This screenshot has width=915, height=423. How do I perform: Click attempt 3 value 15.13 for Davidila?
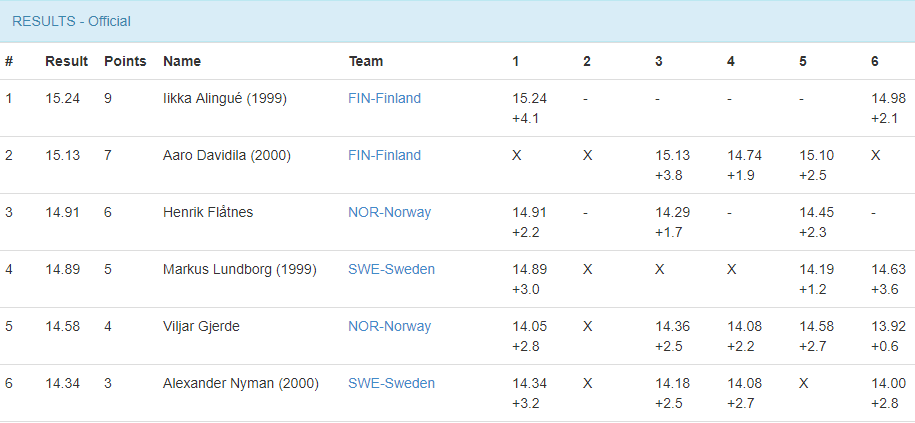672,156
